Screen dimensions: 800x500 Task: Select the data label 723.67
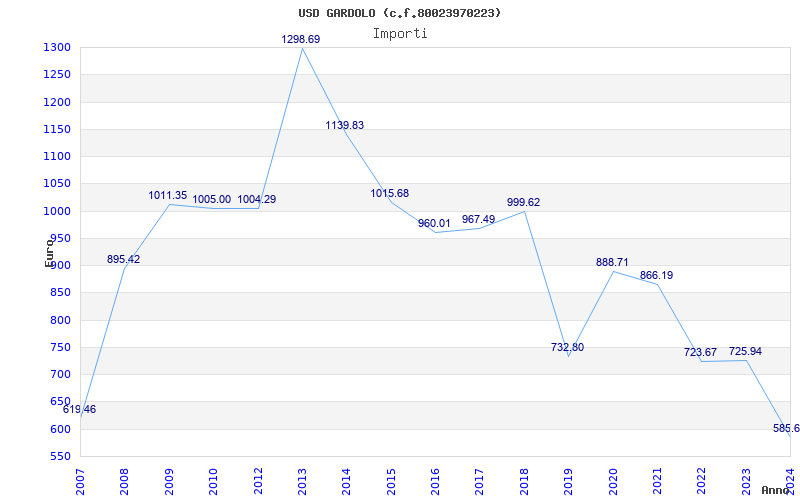click(x=701, y=353)
